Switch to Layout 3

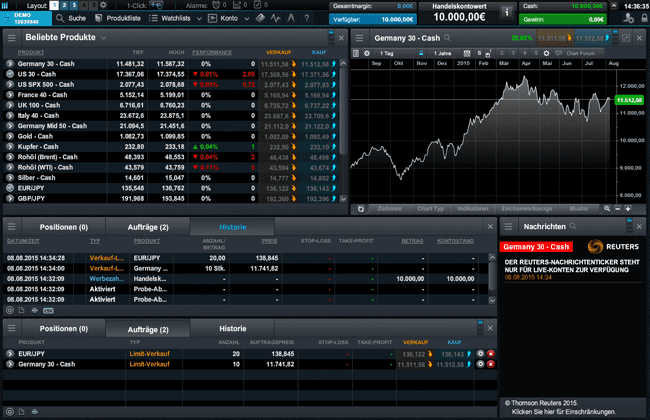pos(74,5)
